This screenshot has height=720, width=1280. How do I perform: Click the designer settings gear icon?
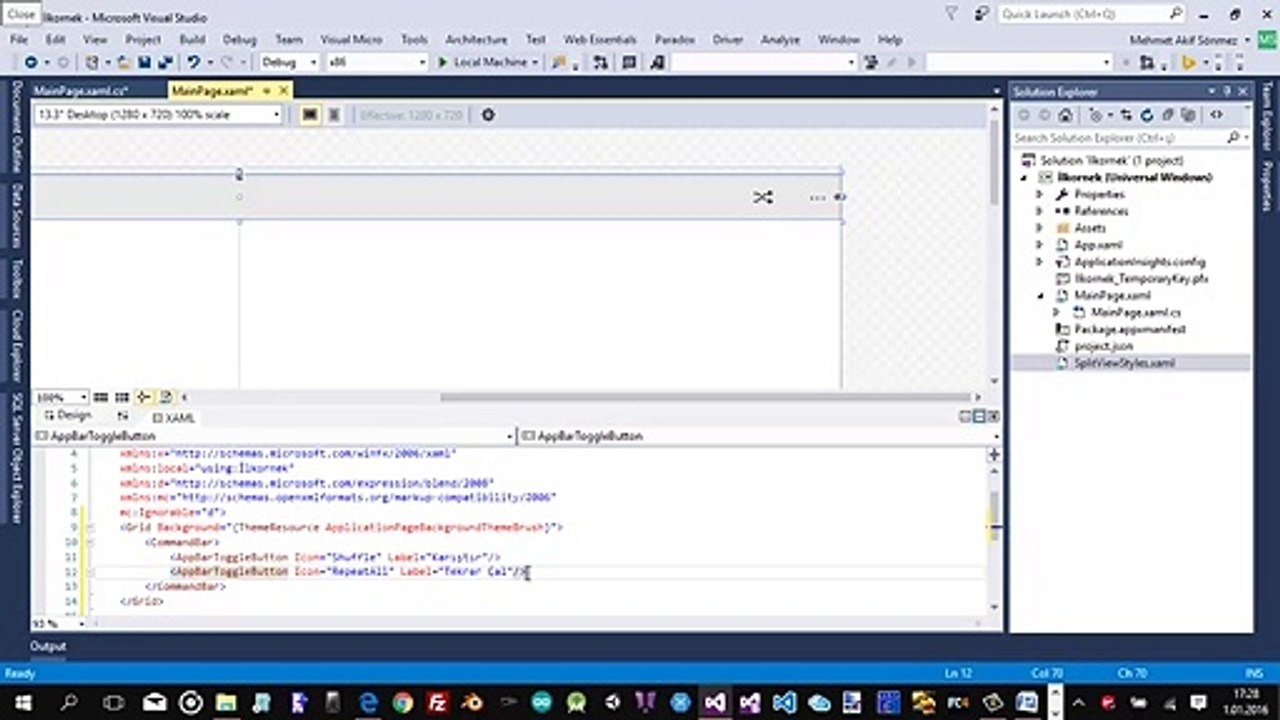coord(488,115)
